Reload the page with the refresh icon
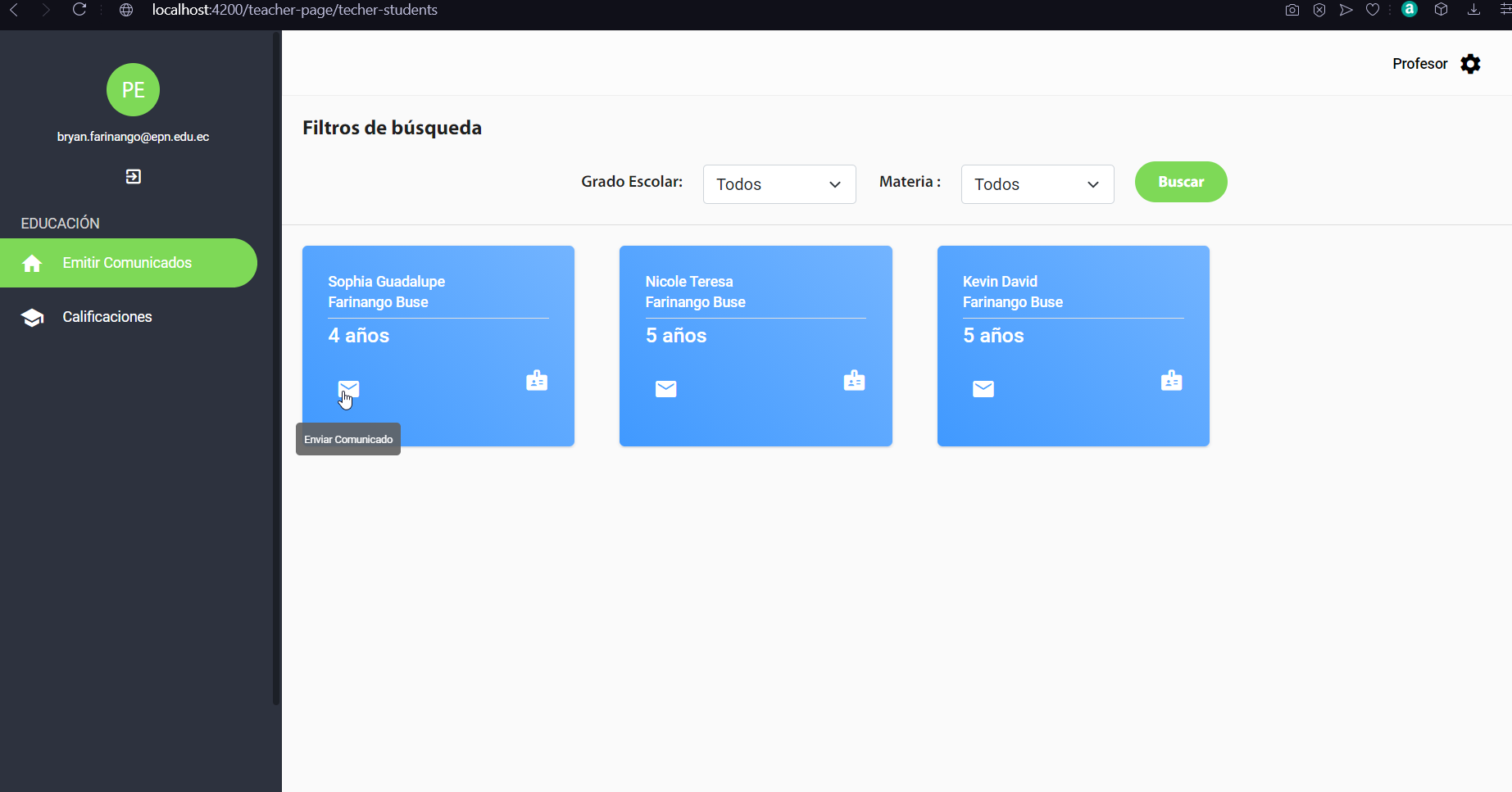This screenshot has height=792, width=1512. pyautogui.click(x=79, y=10)
